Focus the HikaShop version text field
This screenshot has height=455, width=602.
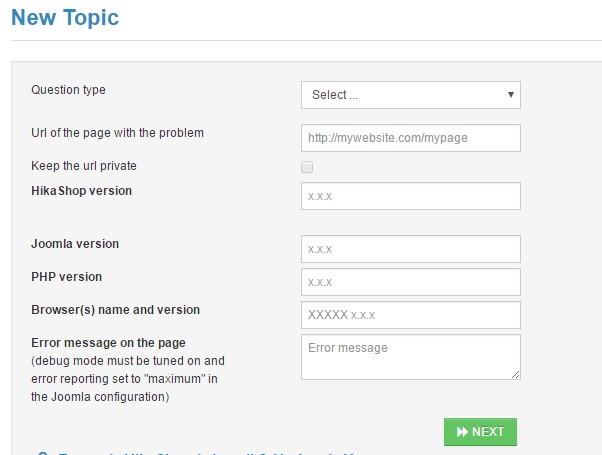[x=410, y=196]
